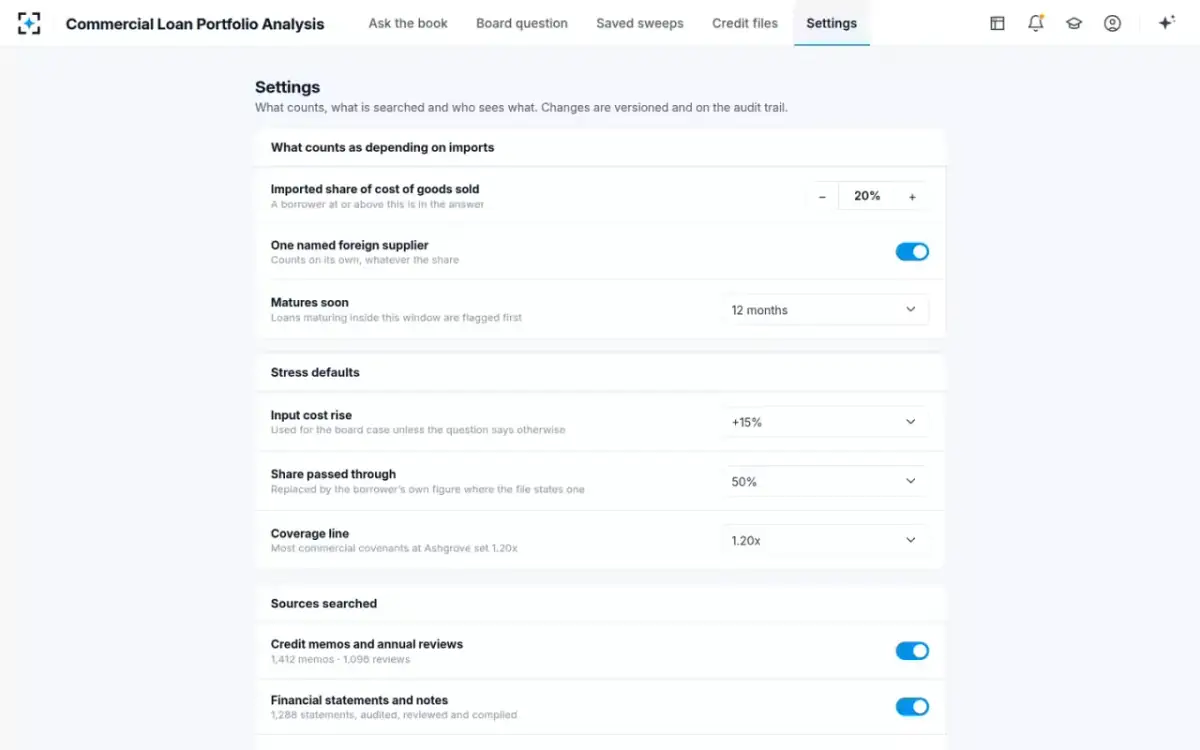1200x750 pixels.
Task: Click 'A borrower at or above this' description
Action: click(x=377, y=204)
